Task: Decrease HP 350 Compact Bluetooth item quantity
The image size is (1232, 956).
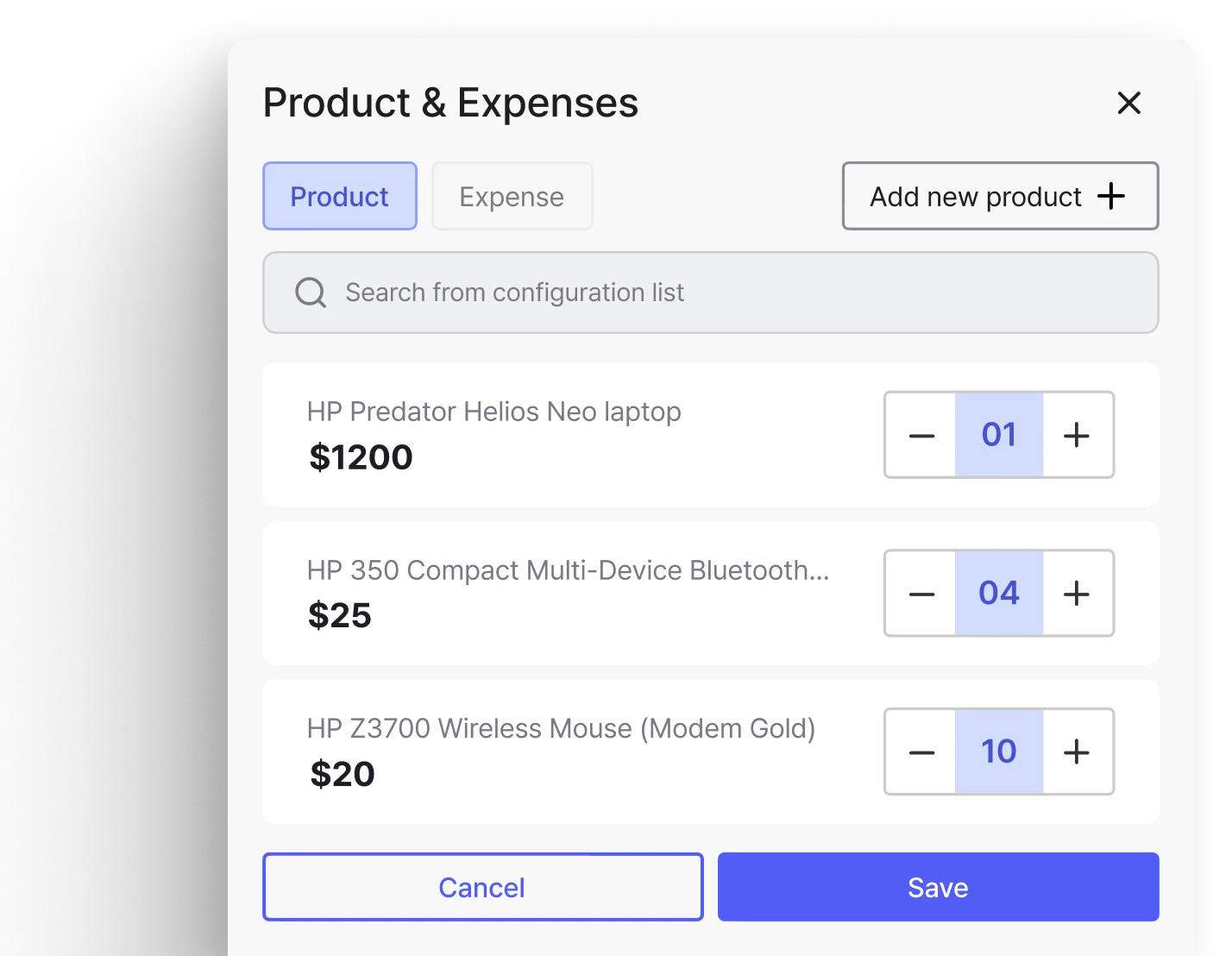Action: tap(921, 594)
